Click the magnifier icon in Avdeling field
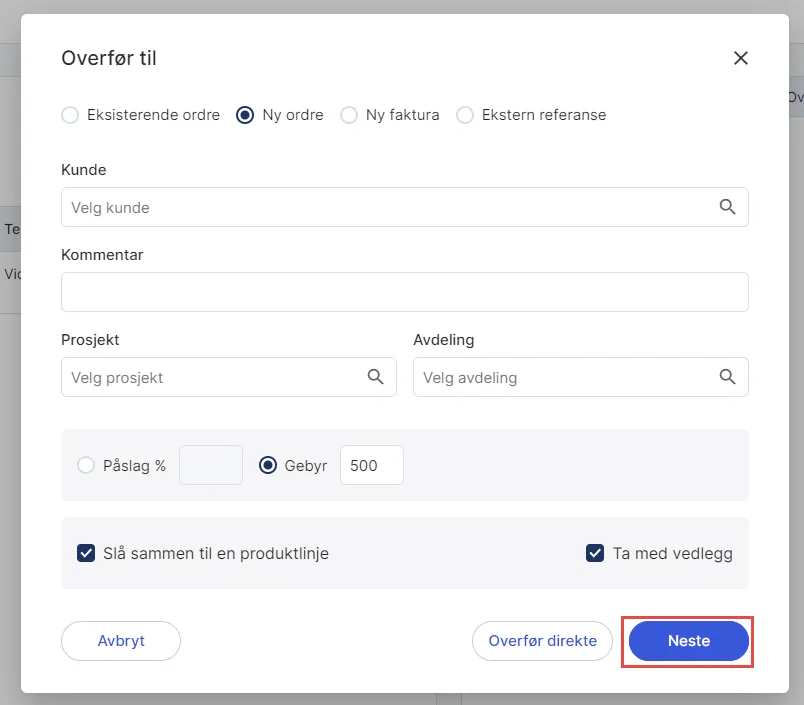 tap(727, 377)
